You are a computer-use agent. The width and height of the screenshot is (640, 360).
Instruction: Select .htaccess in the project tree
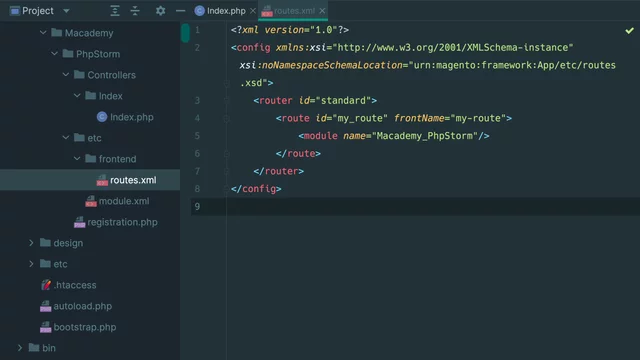click(75, 285)
